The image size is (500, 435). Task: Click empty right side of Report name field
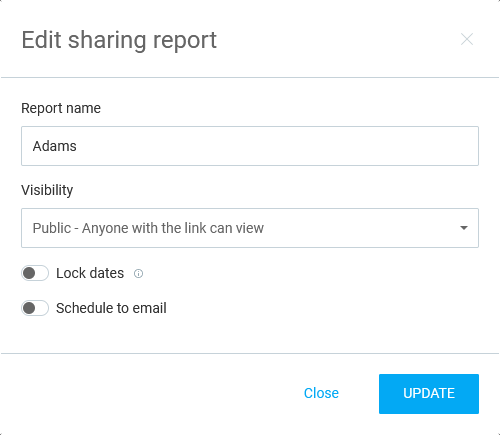click(367, 146)
